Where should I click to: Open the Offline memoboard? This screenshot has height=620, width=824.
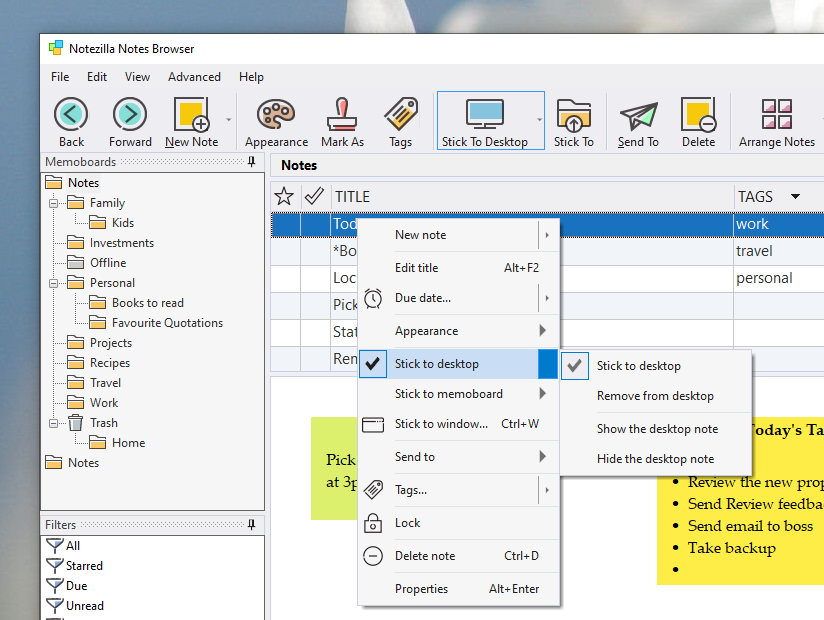click(97, 263)
